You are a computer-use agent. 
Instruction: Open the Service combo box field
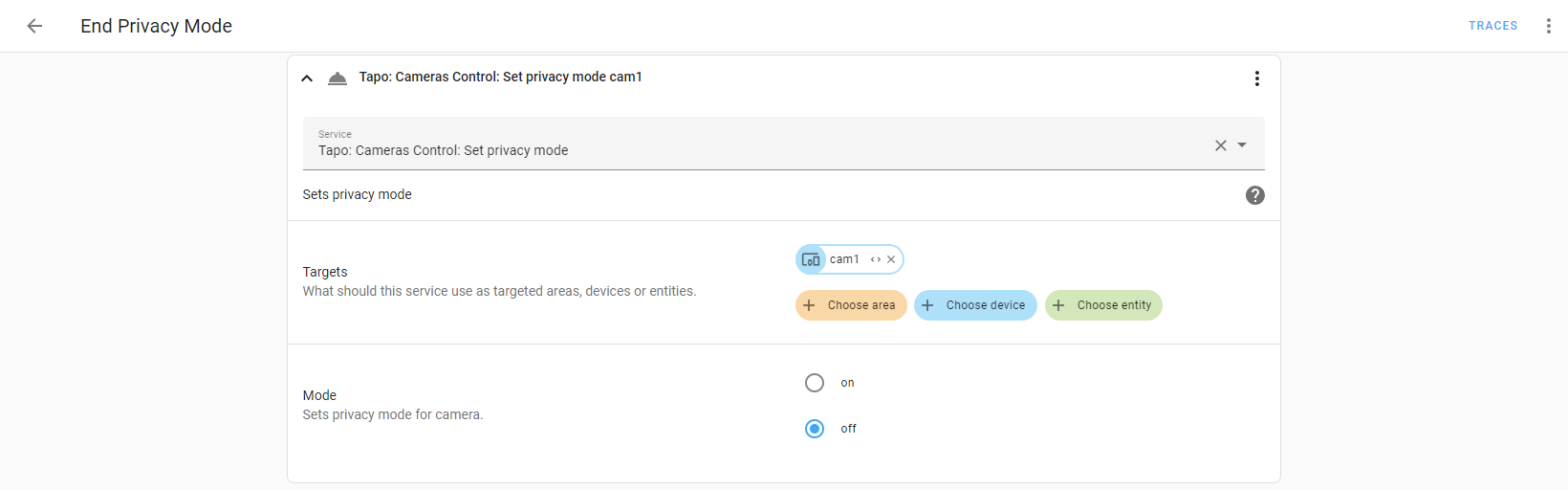click(746, 145)
